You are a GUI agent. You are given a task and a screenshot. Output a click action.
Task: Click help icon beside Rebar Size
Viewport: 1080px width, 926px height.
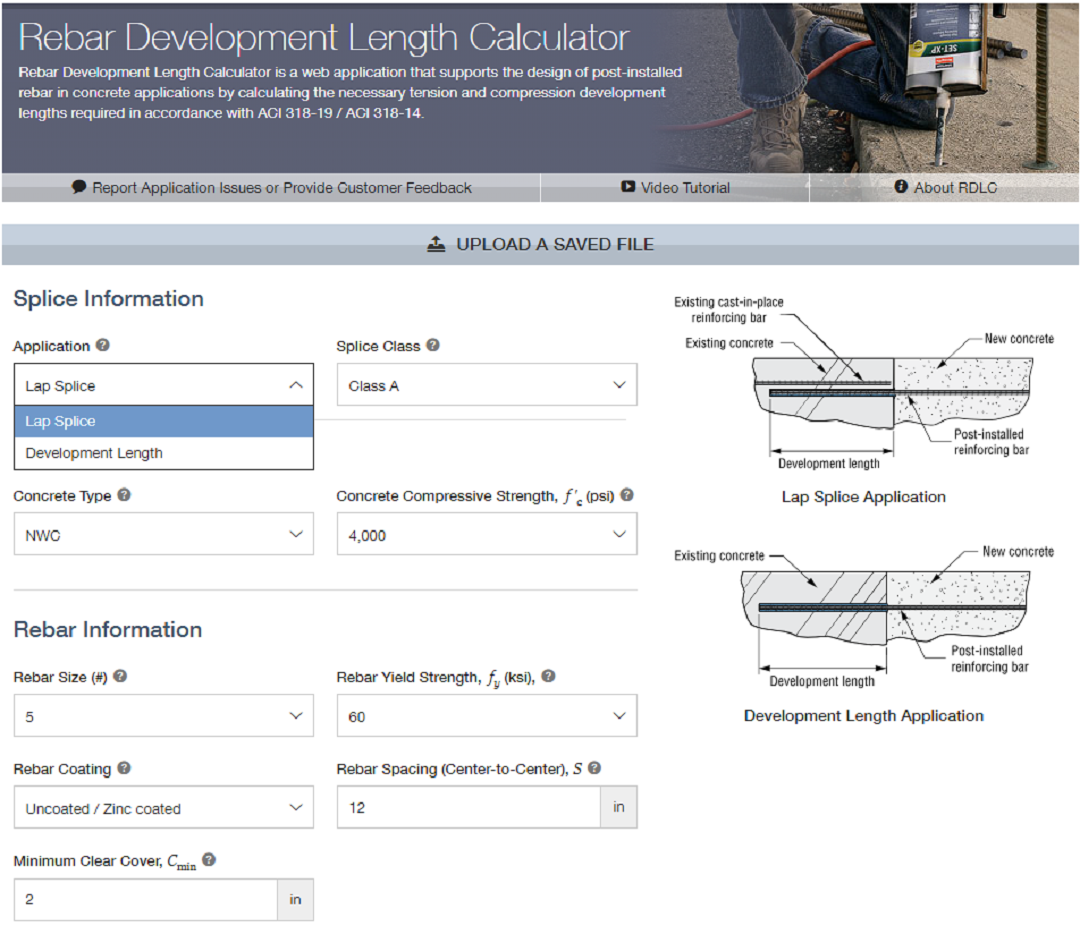click(x=120, y=676)
